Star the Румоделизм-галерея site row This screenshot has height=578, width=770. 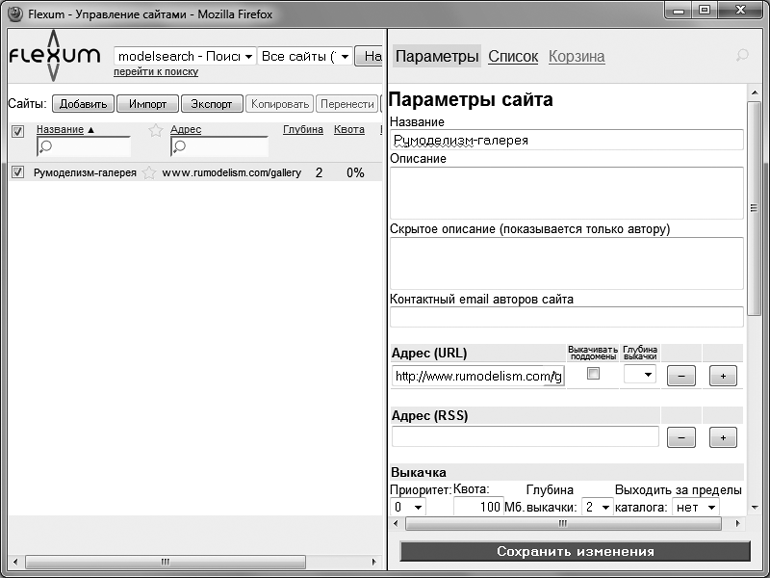[149, 173]
